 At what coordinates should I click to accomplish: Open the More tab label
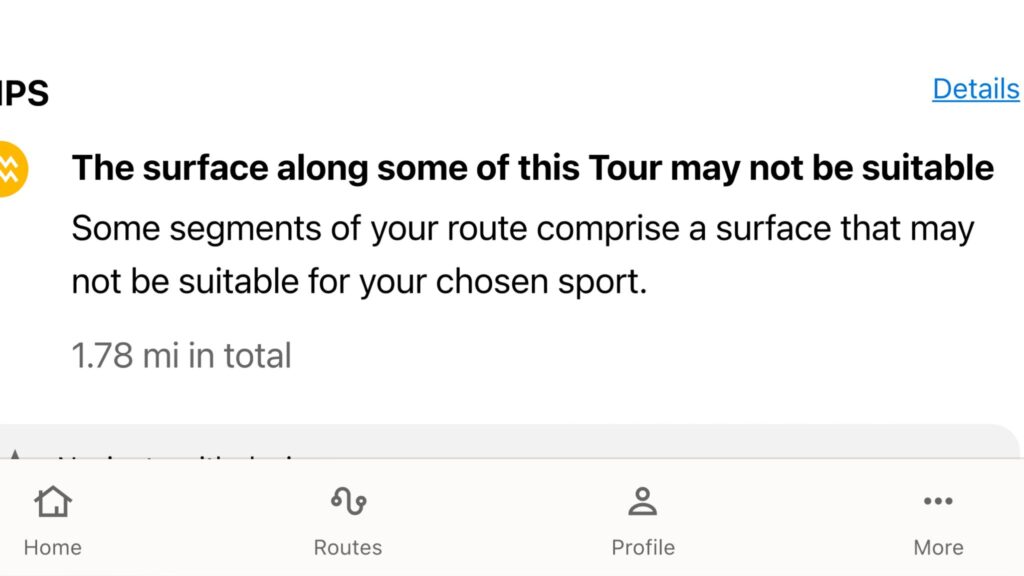point(938,547)
